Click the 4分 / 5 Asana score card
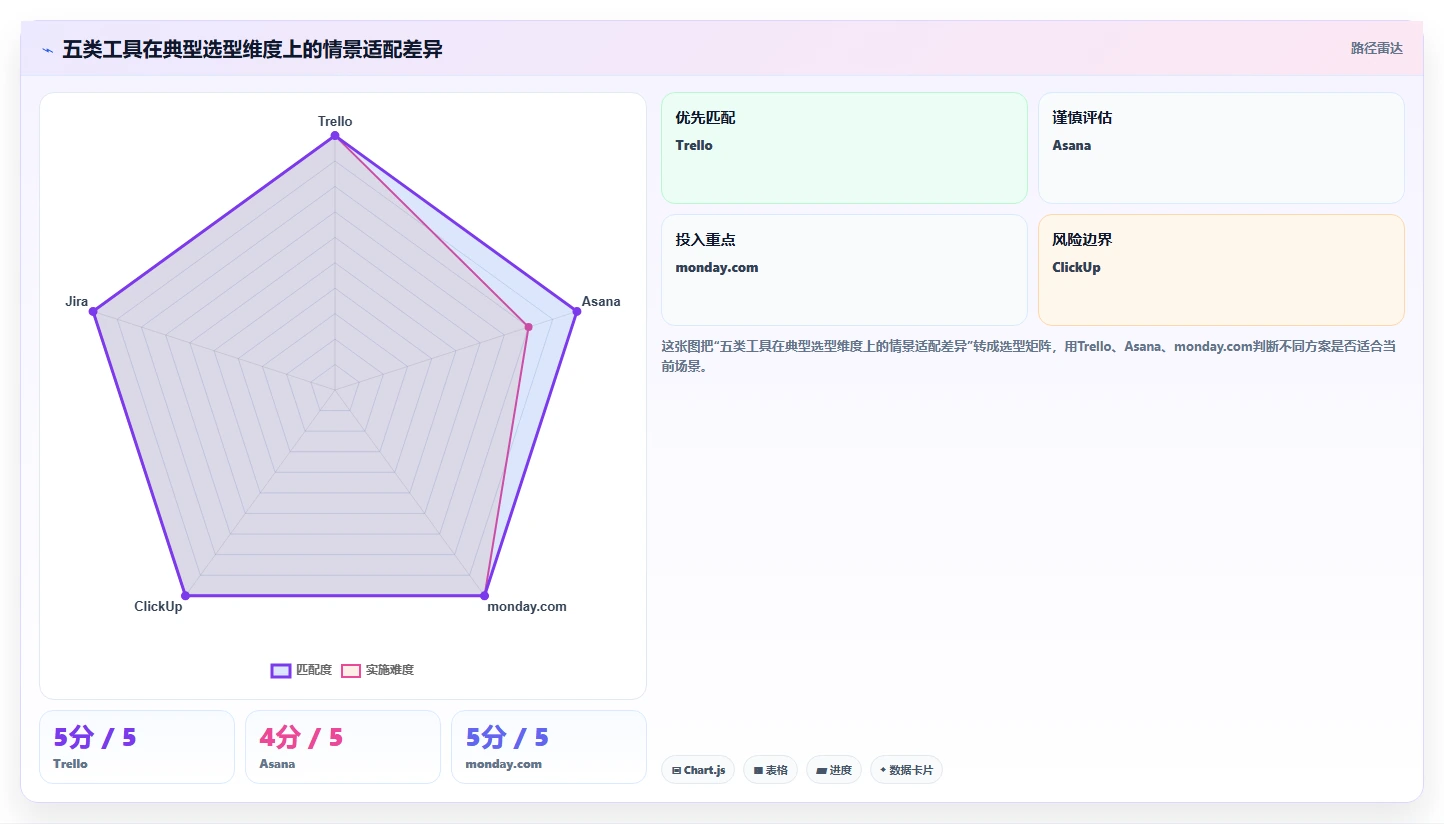This screenshot has width=1444, height=824. (343, 747)
